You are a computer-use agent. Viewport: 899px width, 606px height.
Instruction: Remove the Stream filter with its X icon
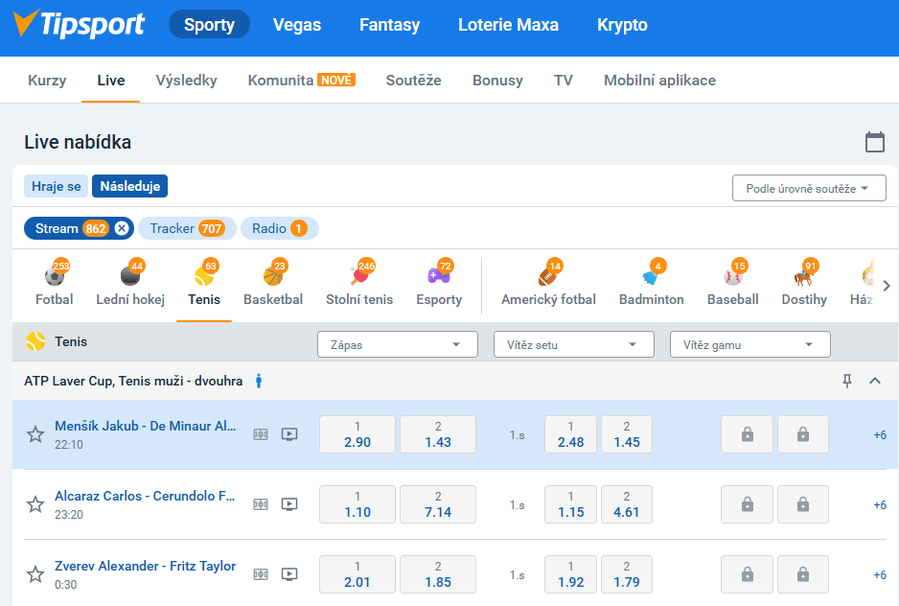click(x=122, y=228)
